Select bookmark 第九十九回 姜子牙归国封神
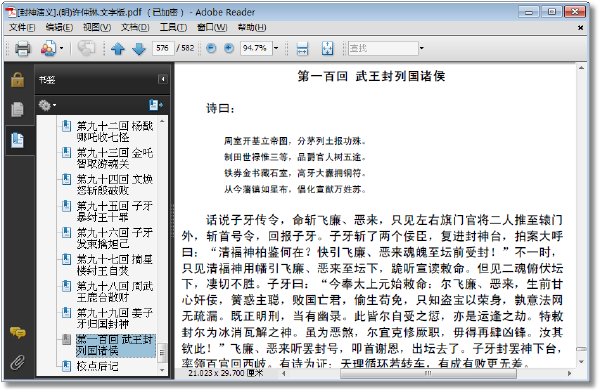The width and height of the screenshot is (600, 392). (x=114, y=318)
